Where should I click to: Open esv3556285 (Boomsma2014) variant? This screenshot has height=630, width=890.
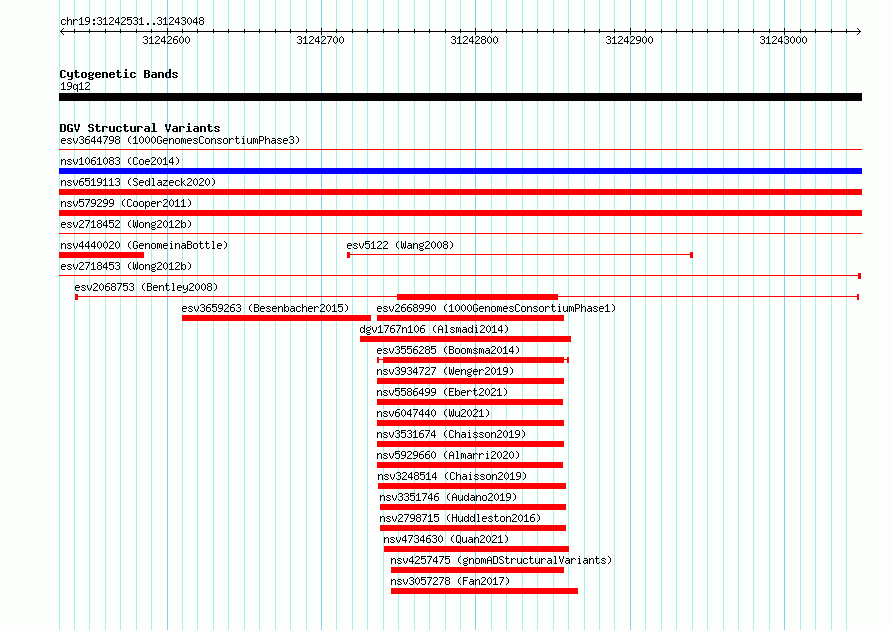coord(448,350)
